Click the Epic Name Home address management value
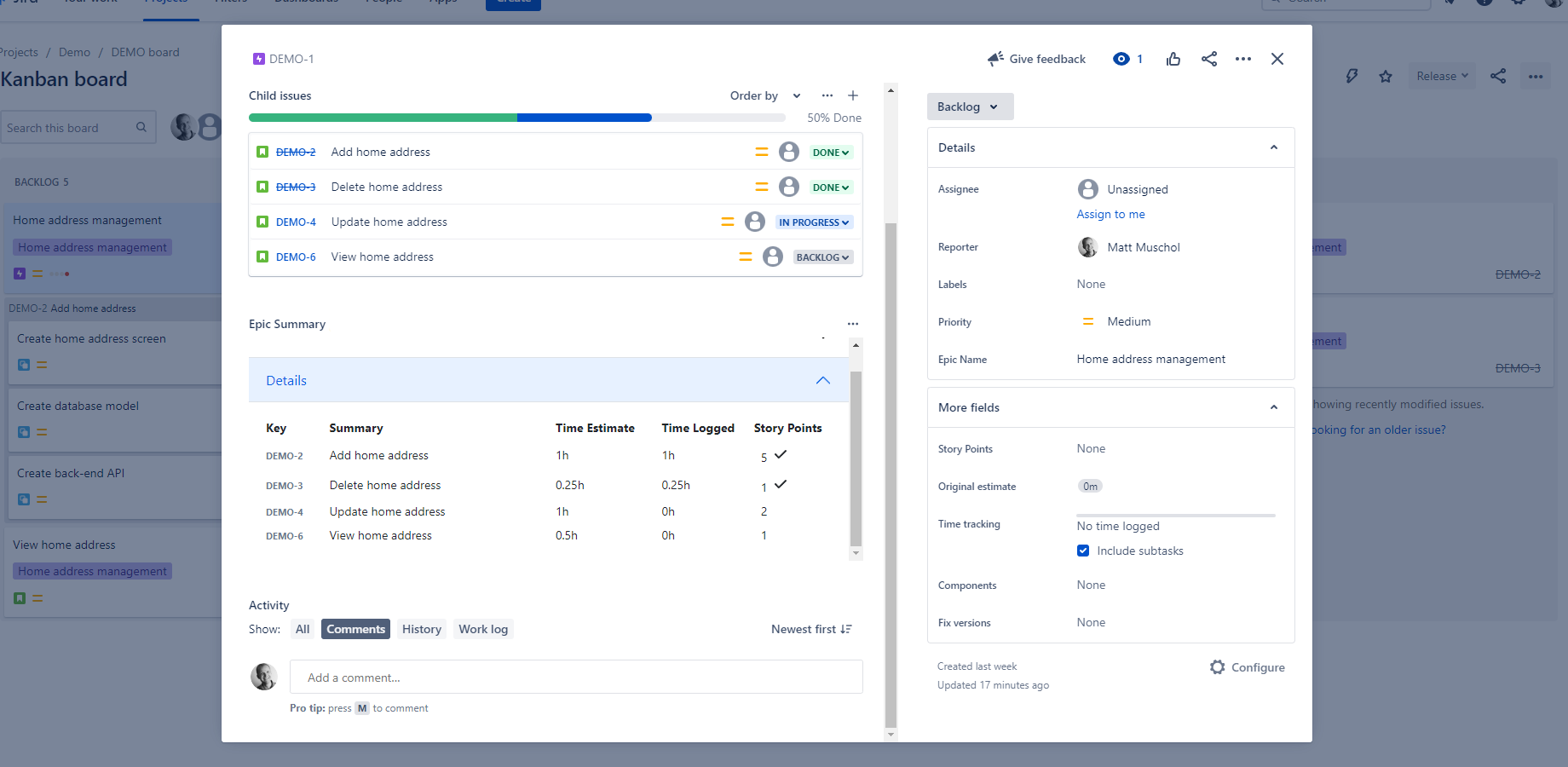 coord(1150,359)
